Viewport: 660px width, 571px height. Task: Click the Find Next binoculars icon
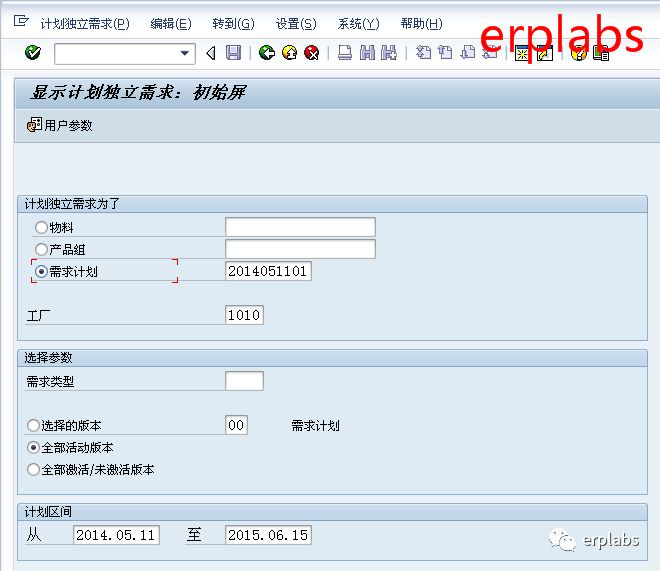[389, 53]
